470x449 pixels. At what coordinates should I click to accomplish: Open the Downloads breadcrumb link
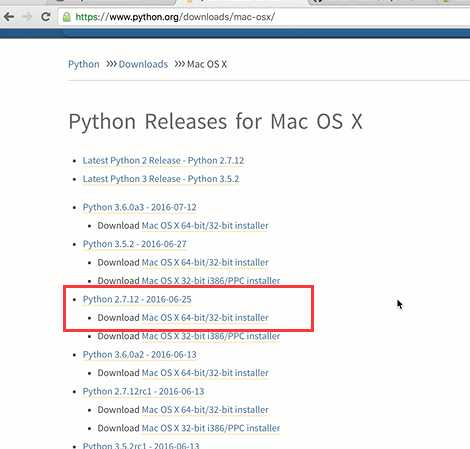tap(143, 64)
